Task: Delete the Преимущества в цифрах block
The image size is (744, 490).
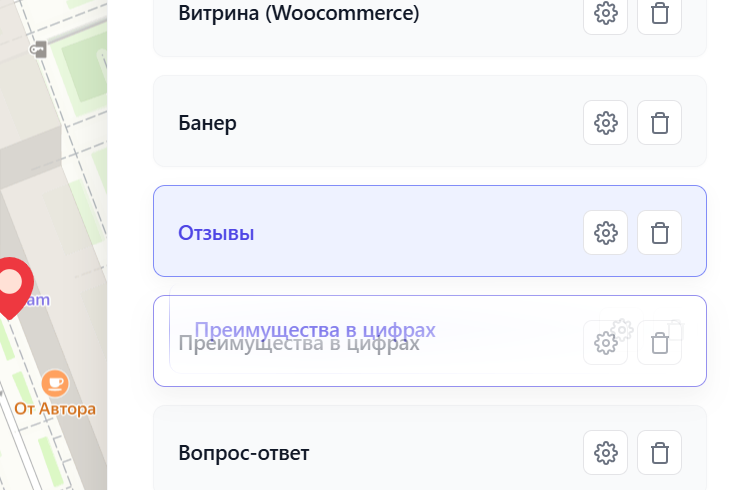Action: coord(659,343)
